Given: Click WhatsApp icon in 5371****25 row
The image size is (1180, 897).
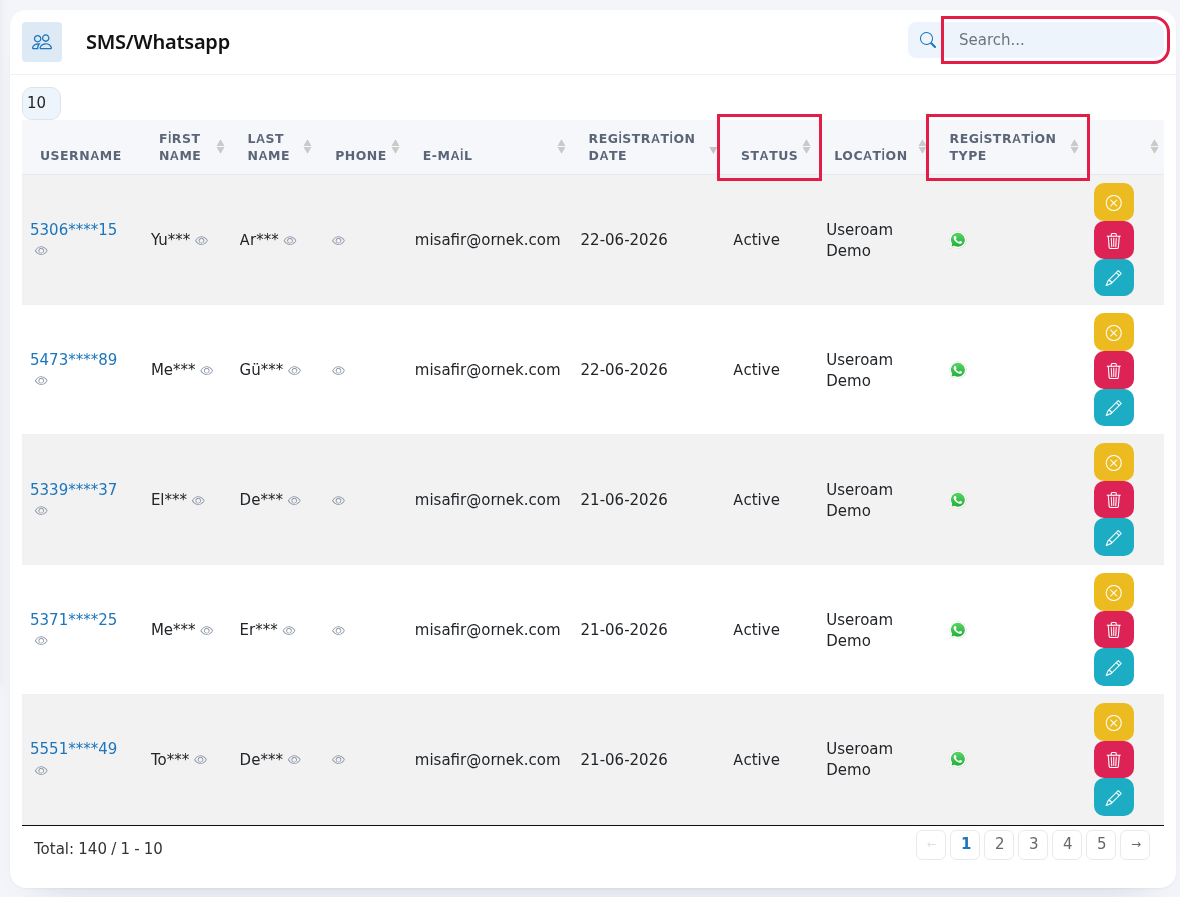Looking at the screenshot, I should (x=958, y=630).
